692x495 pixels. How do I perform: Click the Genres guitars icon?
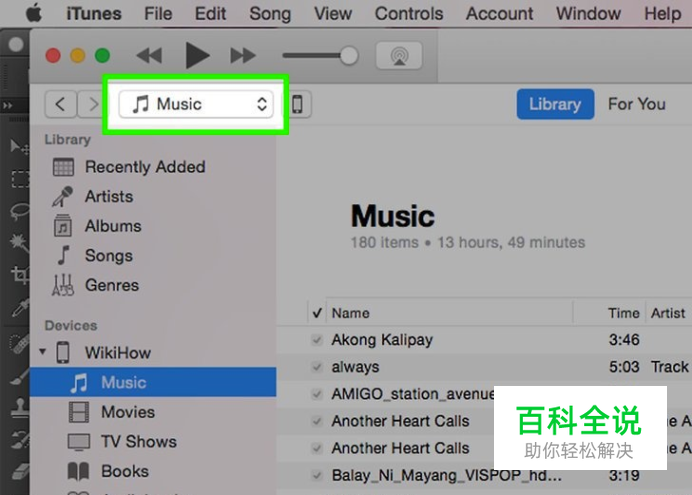click(x=63, y=285)
